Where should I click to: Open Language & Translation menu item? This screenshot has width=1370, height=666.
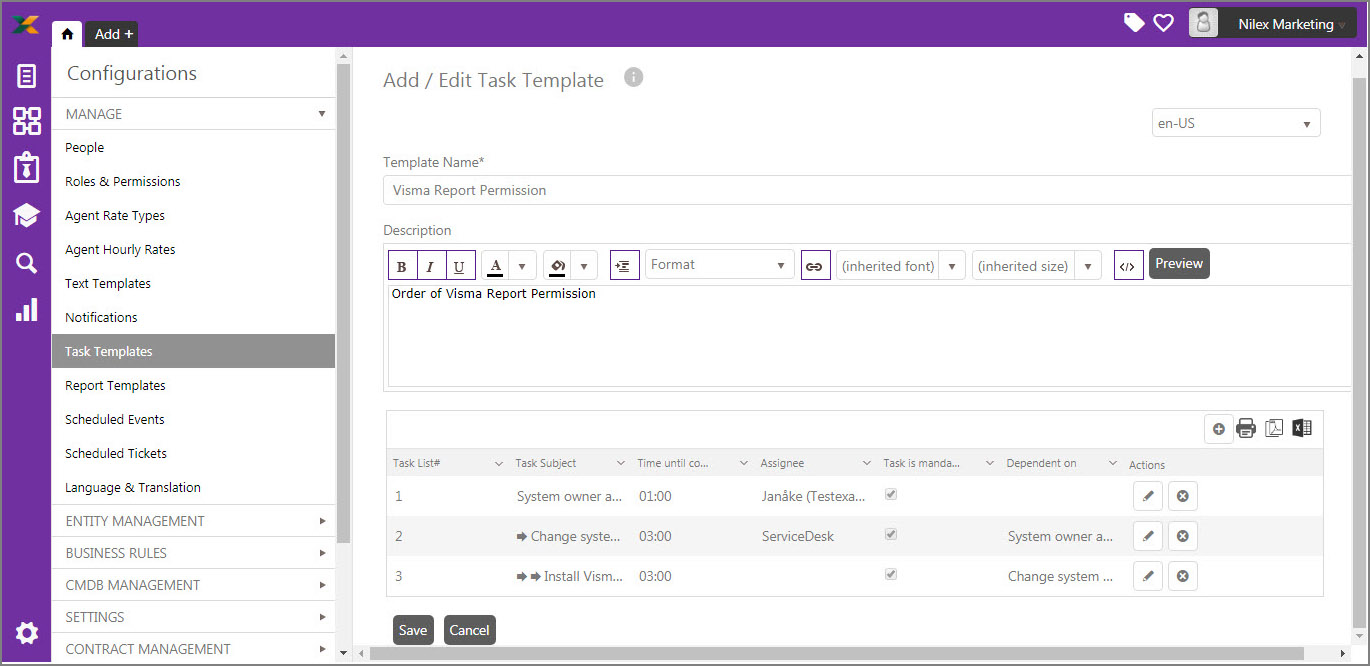193,488
